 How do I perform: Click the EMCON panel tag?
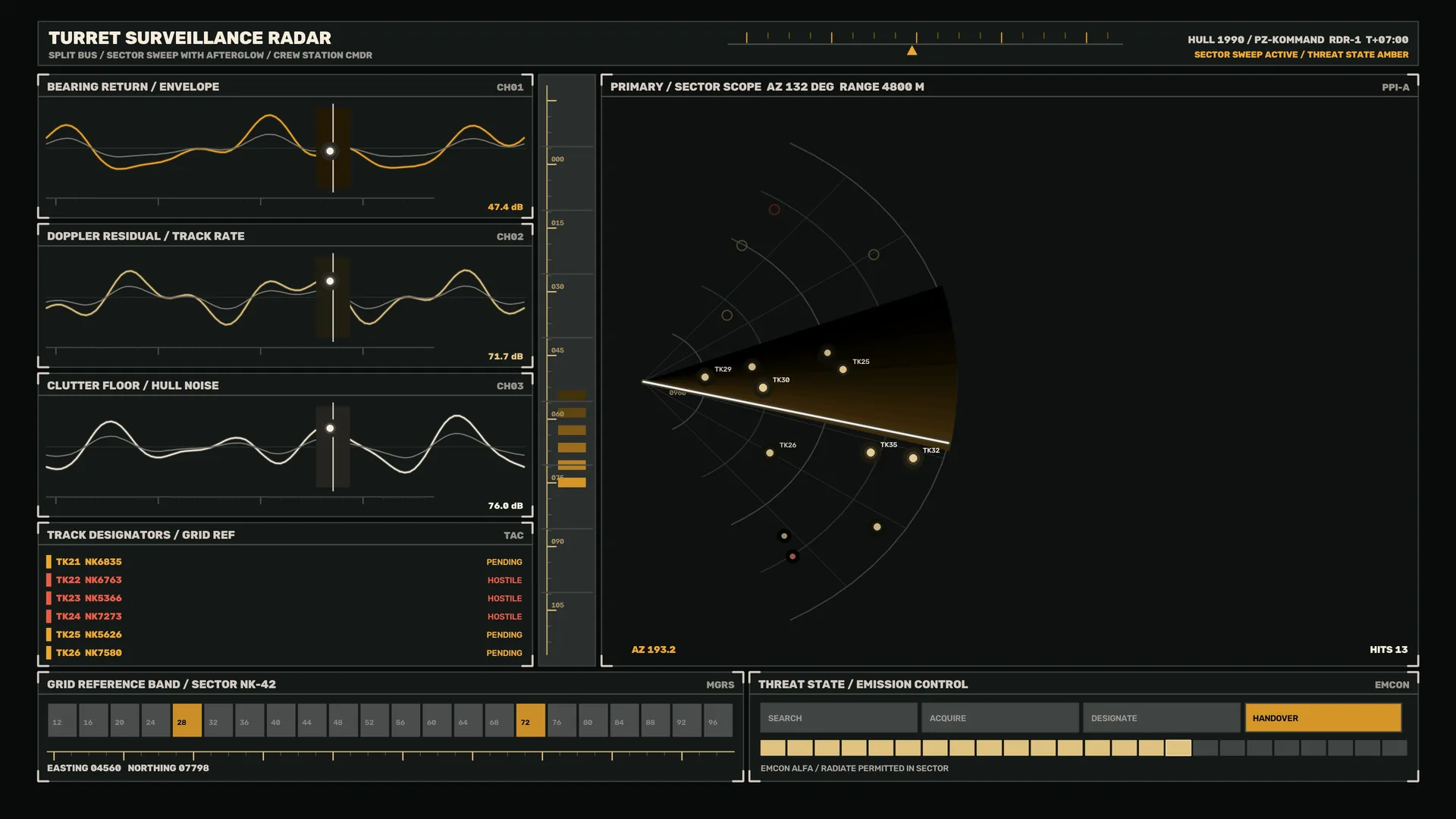(1392, 685)
